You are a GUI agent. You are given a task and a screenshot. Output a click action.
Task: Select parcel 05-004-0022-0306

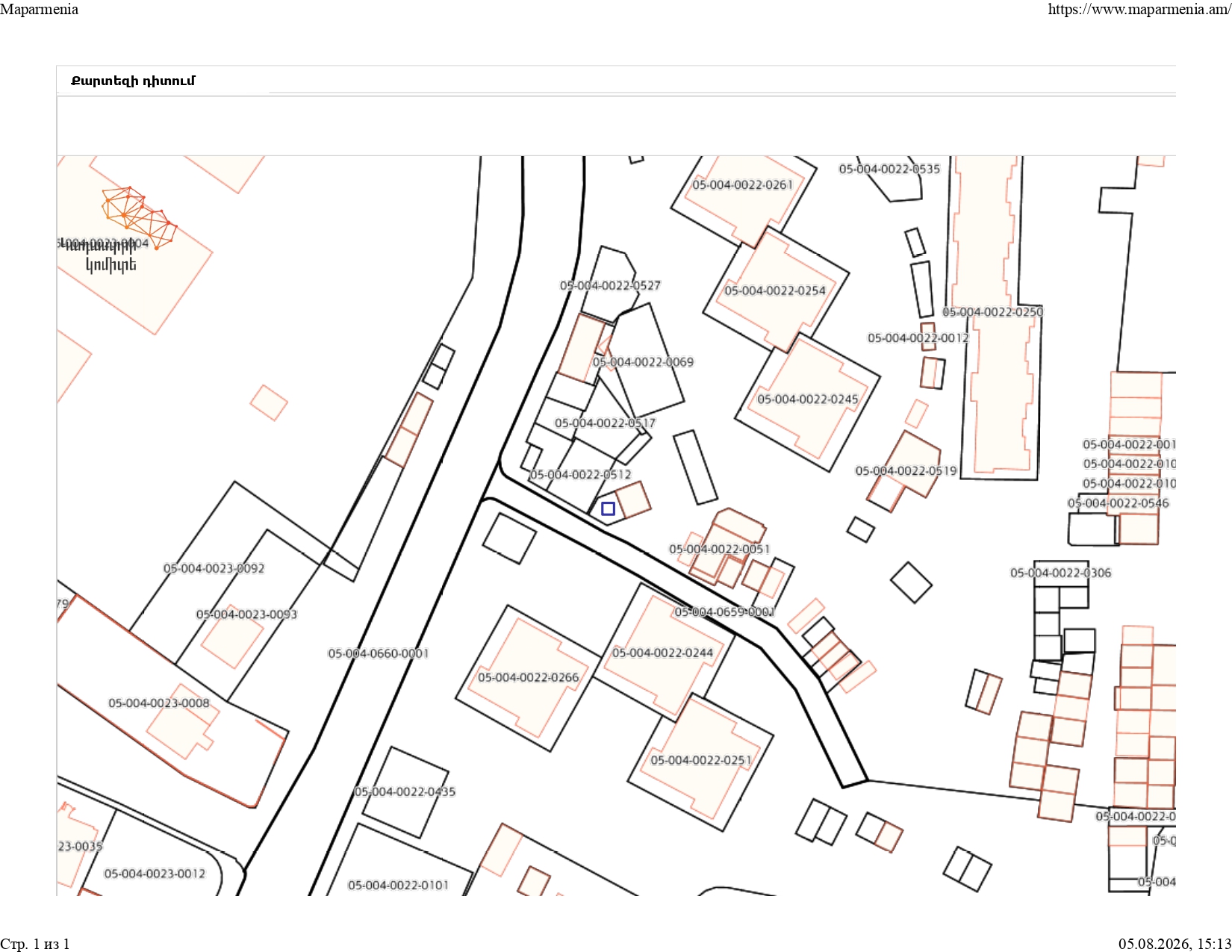point(1061,573)
